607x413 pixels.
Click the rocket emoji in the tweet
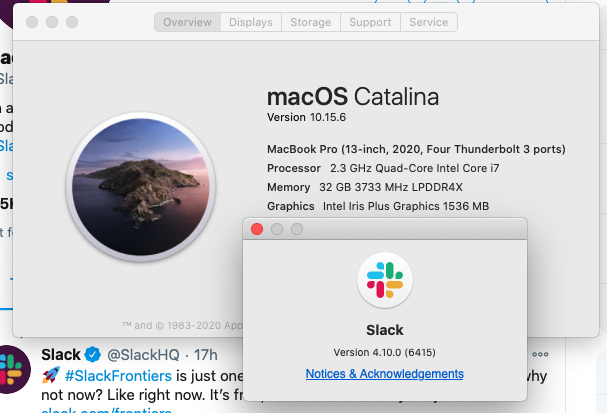click(51, 375)
